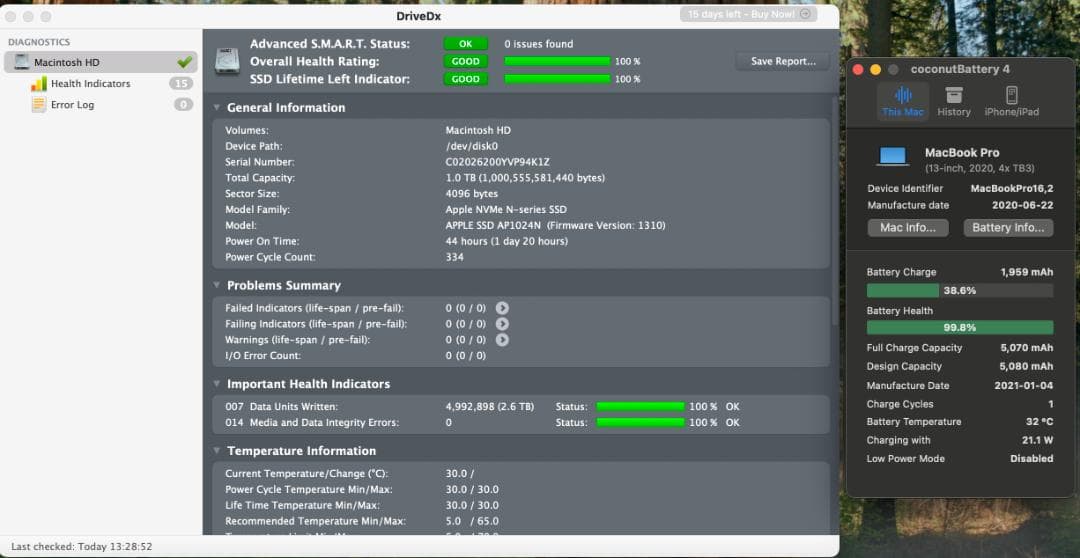Click the green checkmark next to Macintosh HD
This screenshot has height=558, width=1080.
coord(184,62)
